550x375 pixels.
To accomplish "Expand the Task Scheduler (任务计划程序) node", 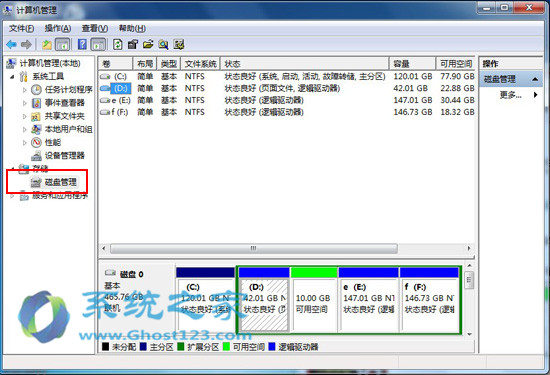I will (25, 90).
